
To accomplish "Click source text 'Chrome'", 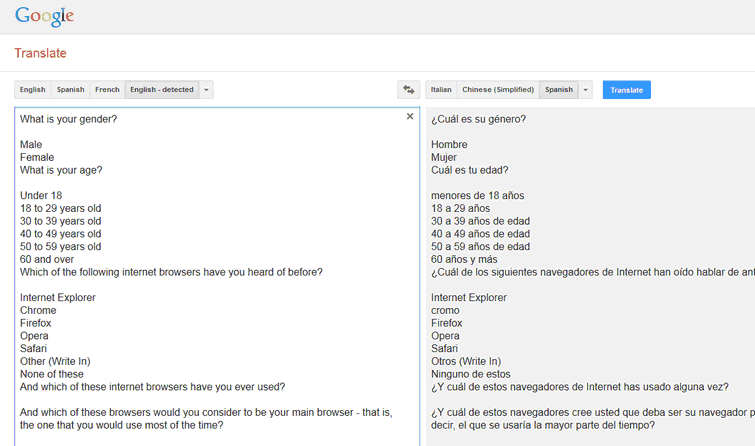I will click(38, 311).
